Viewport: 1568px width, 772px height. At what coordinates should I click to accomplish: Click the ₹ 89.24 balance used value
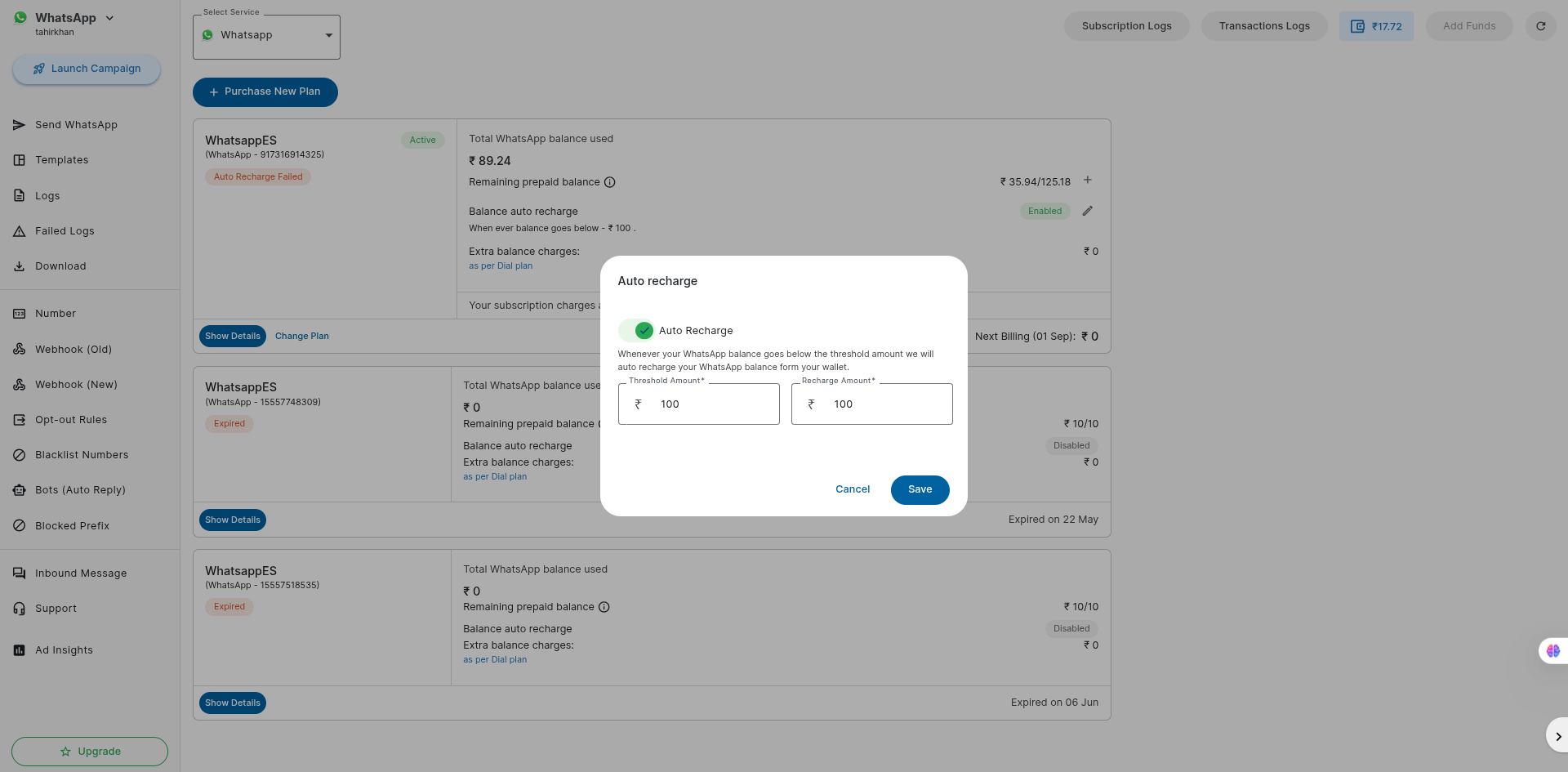pyautogui.click(x=490, y=162)
